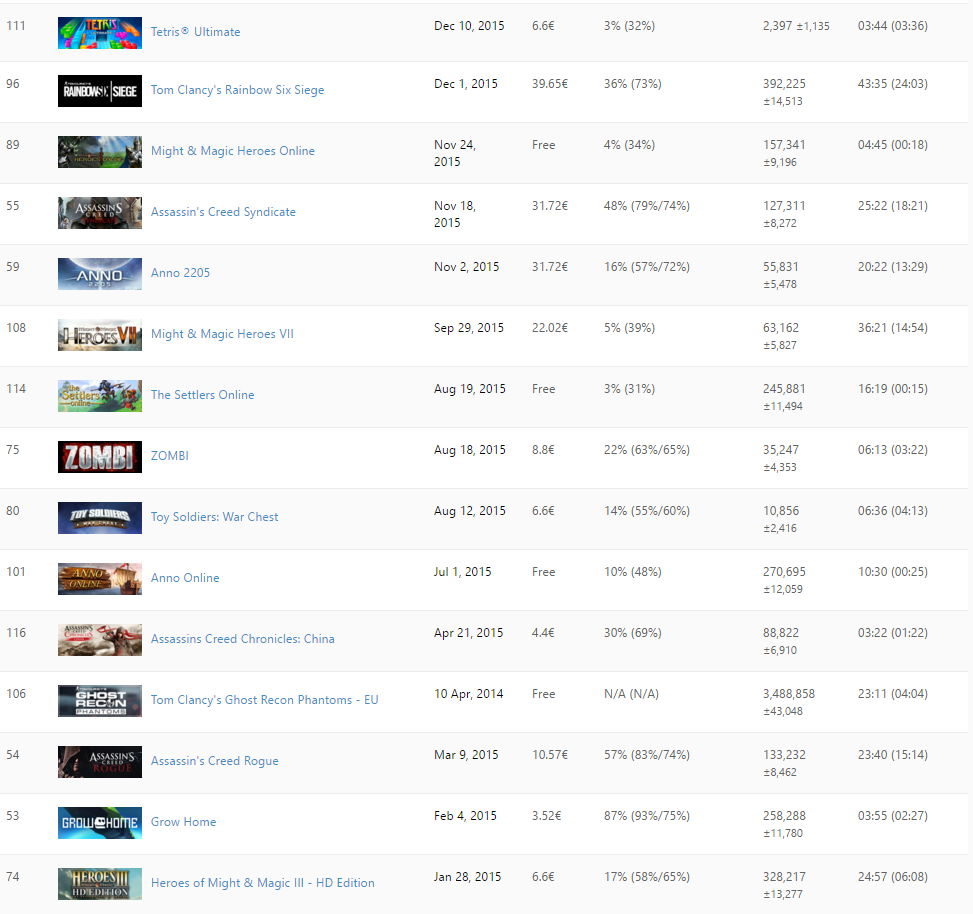Image resolution: width=973 pixels, height=914 pixels.
Task: Follow the Might & Magic Heroes VII link
Action: click(222, 334)
